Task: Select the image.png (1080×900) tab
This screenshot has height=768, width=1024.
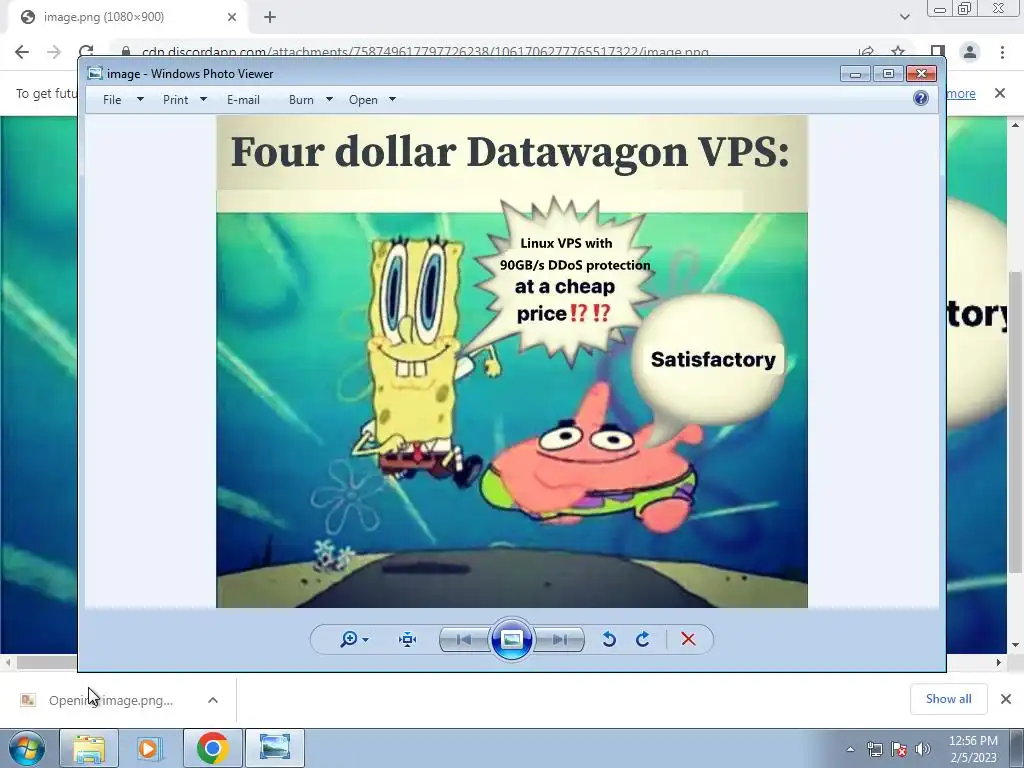Action: pos(128,17)
